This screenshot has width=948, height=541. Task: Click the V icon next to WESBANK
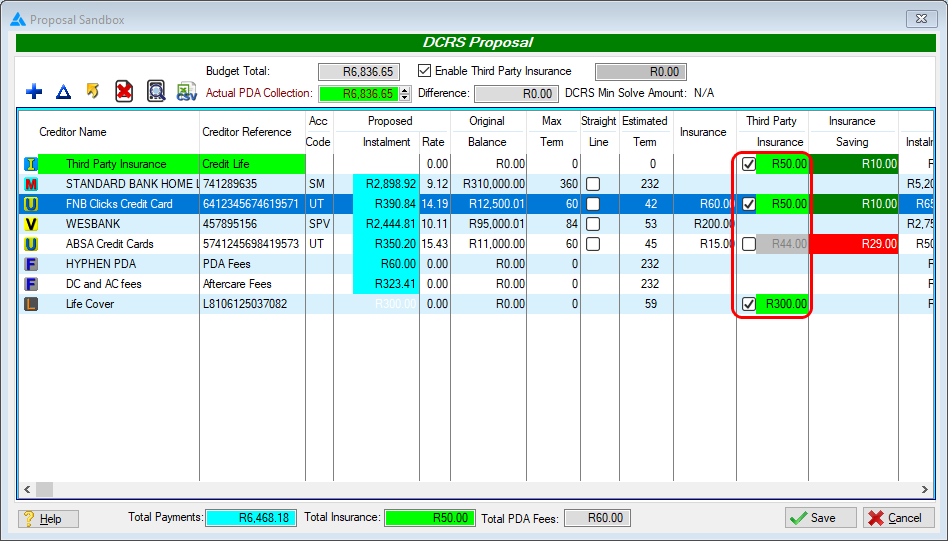click(30, 224)
